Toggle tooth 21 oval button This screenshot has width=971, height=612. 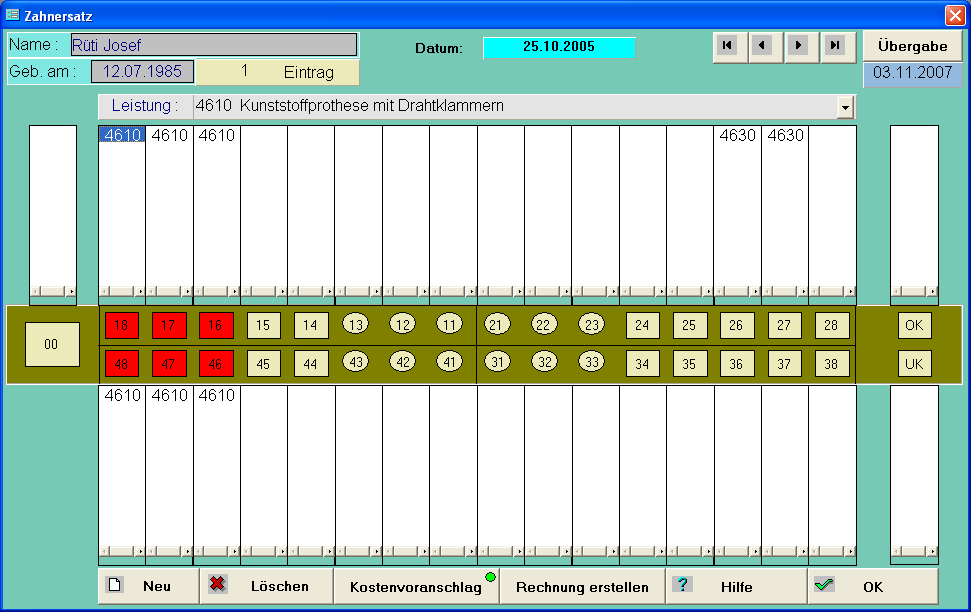497,324
